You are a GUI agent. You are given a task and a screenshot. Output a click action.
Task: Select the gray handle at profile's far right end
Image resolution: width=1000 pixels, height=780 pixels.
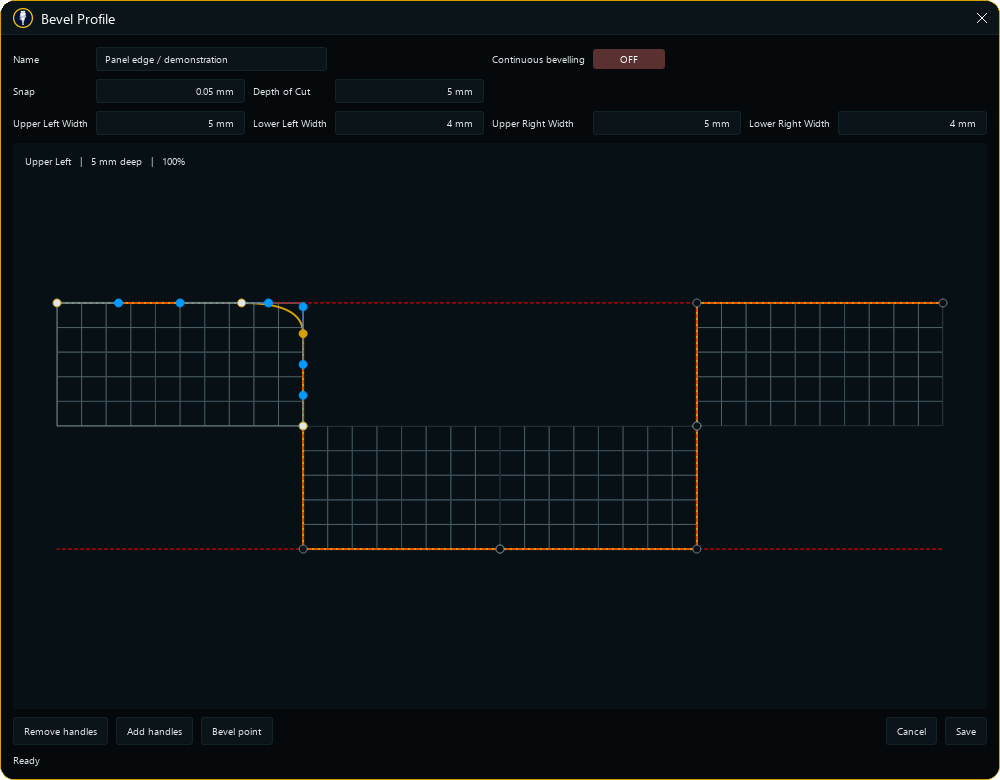click(x=943, y=303)
